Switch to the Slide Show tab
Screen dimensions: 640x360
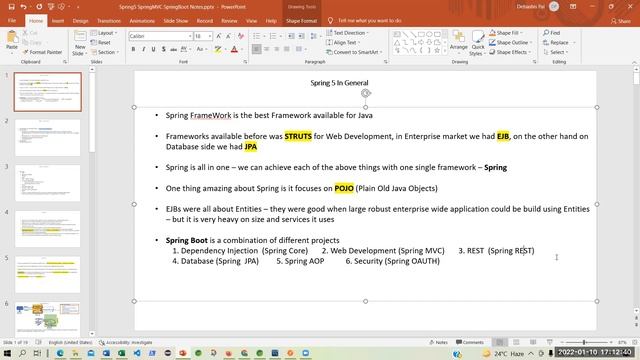(176, 20)
